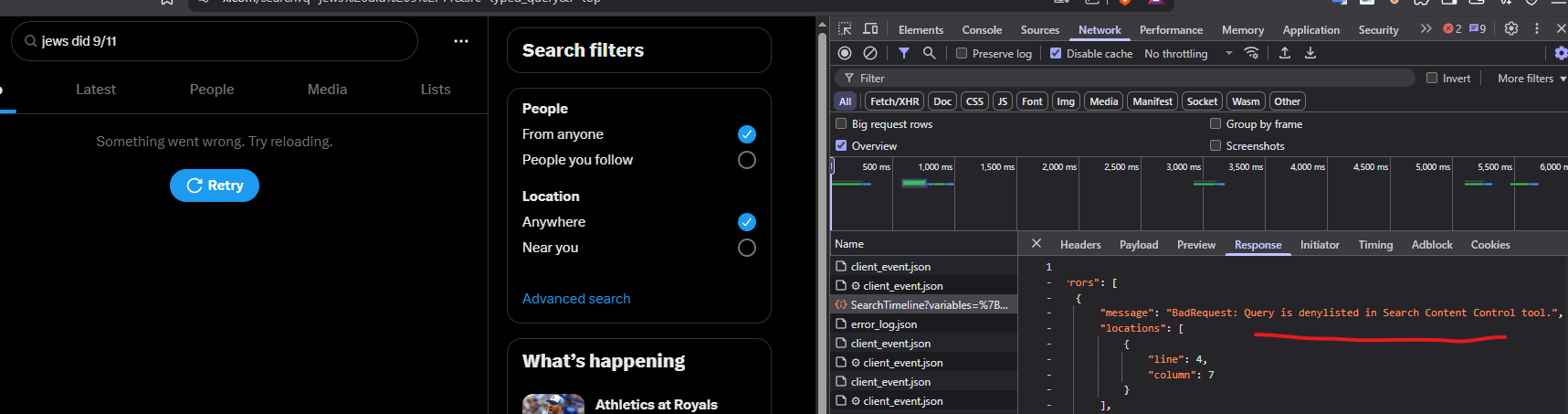
Task: Open the No throttling dropdown
Action: pos(1187,53)
